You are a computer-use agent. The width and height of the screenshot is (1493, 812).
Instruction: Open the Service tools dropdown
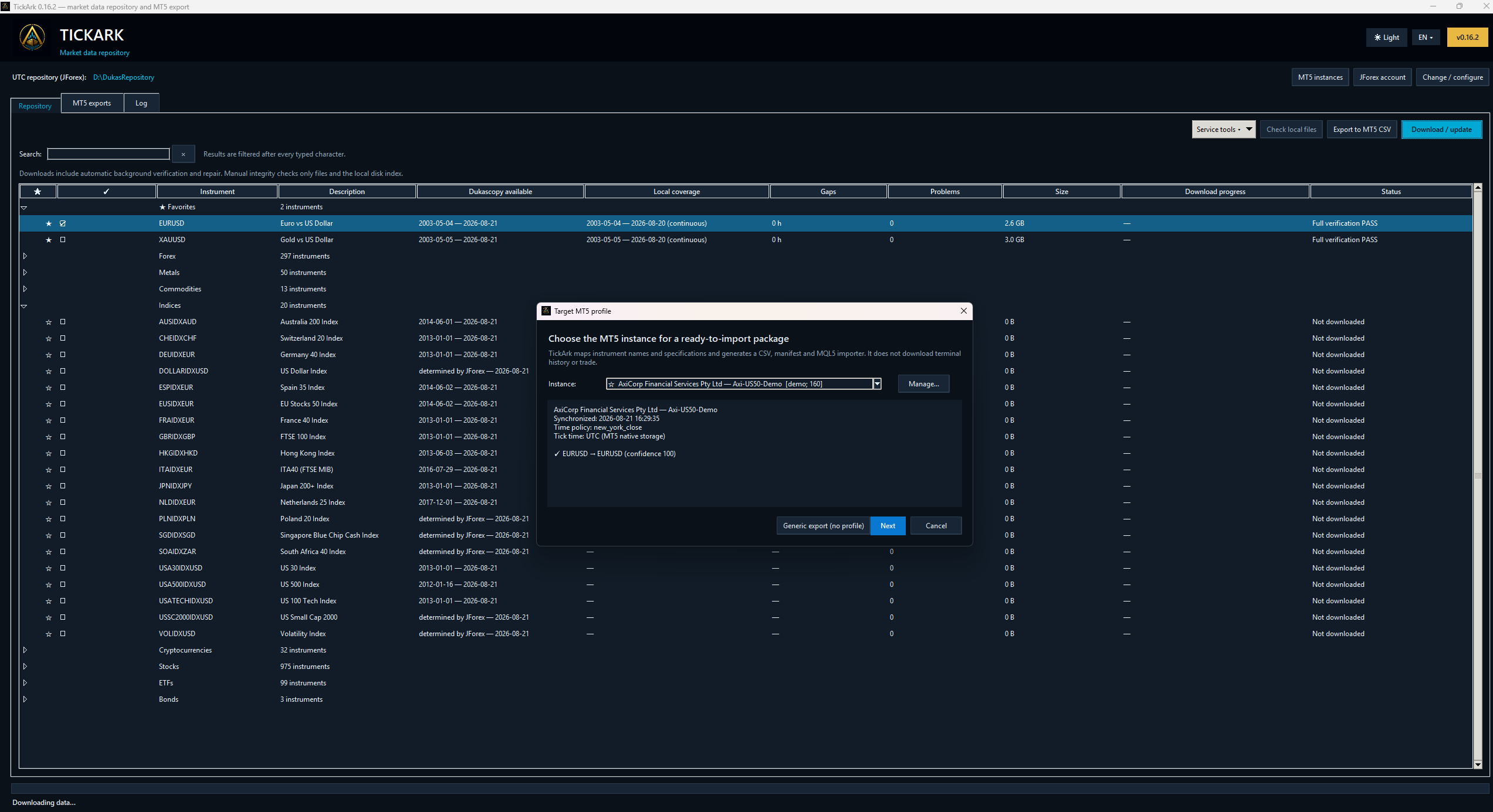coord(1223,130)
